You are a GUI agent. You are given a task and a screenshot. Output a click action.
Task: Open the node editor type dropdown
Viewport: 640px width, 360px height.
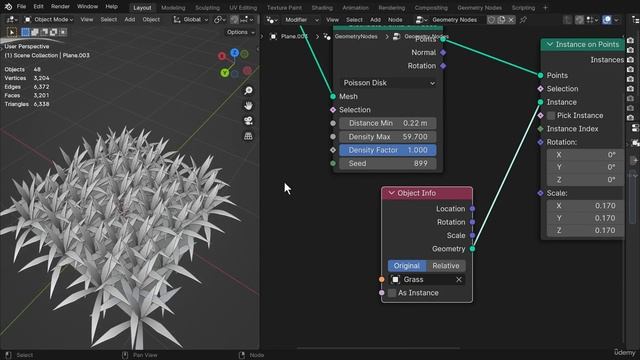(x=272, y=20)
